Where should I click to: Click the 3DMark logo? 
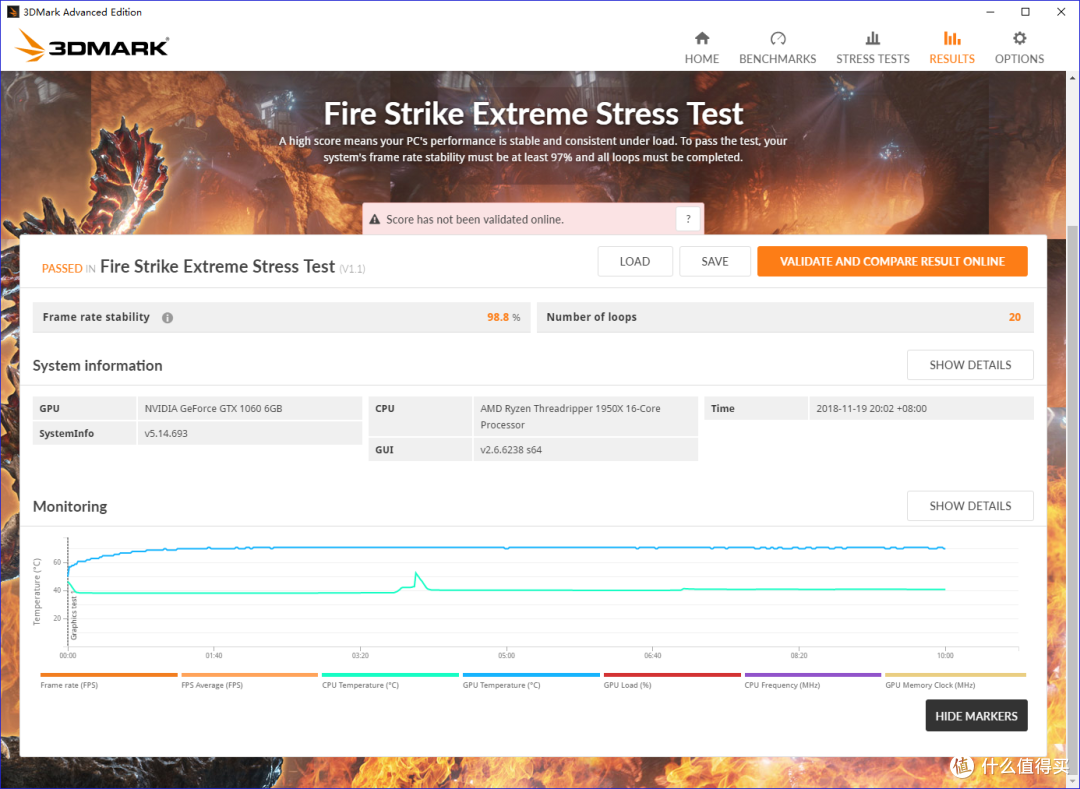point(92,45)
